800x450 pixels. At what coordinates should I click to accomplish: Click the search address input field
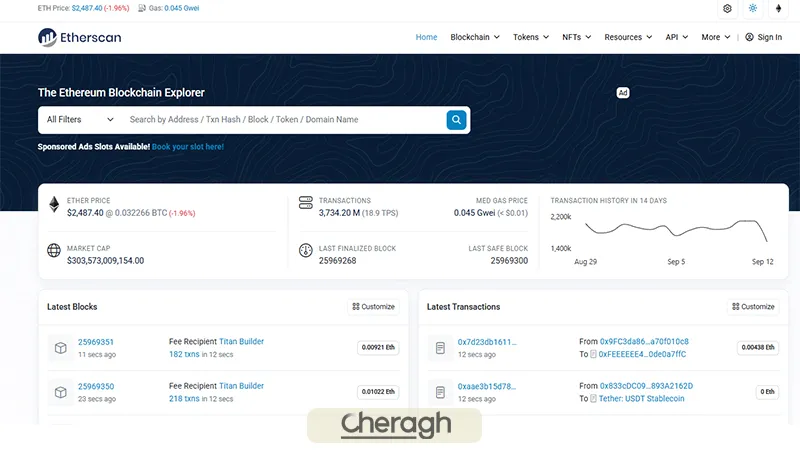coord(285,119)
